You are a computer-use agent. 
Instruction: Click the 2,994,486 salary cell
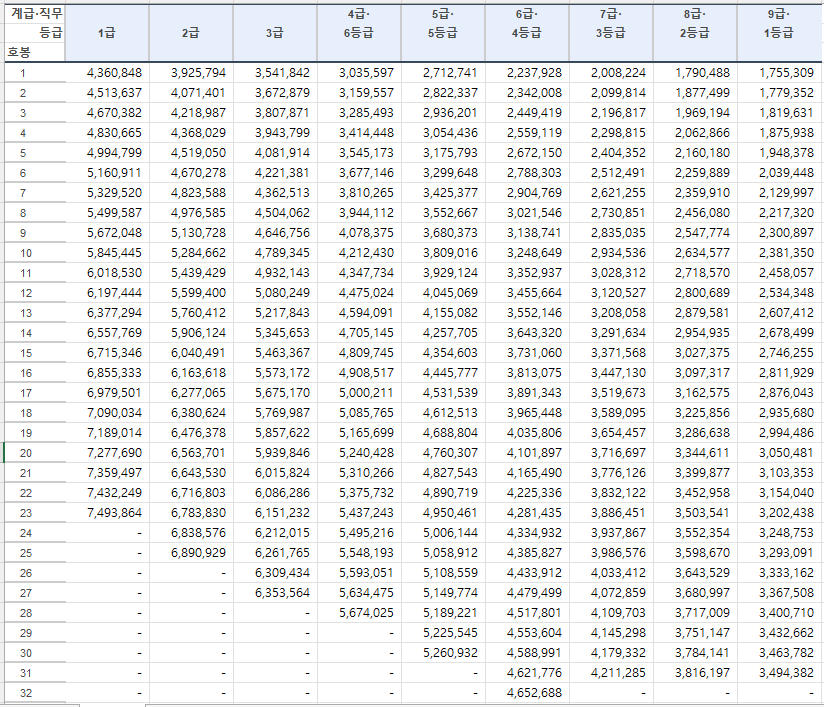pos(780,433)
